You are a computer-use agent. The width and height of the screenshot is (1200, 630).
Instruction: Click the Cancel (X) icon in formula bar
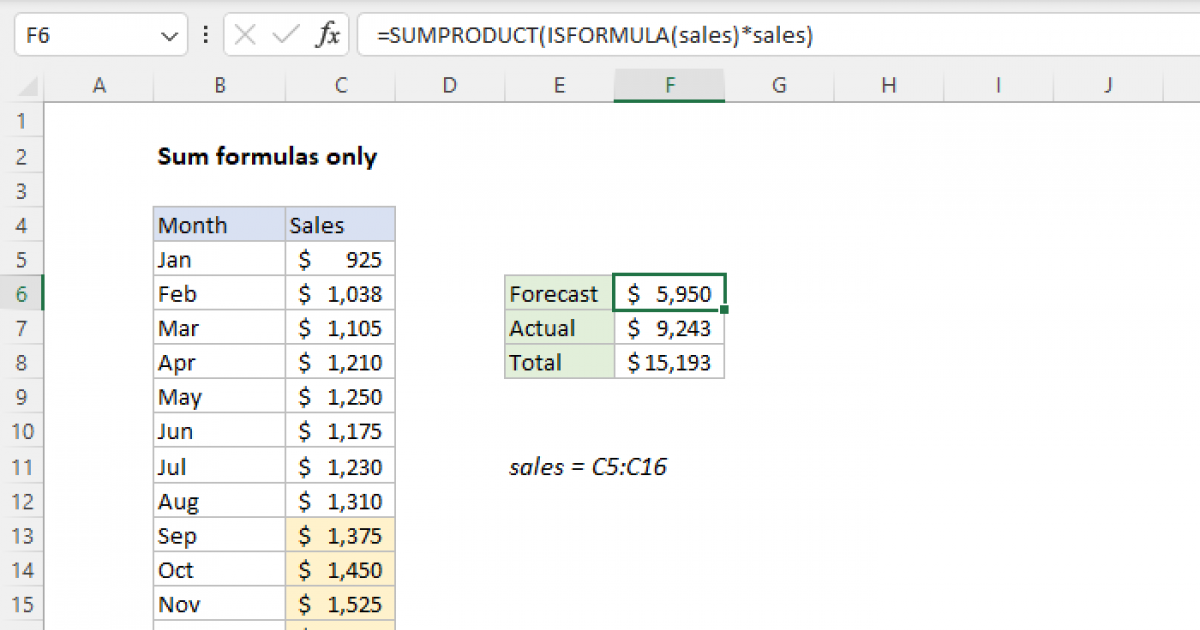tap(243, 35)
